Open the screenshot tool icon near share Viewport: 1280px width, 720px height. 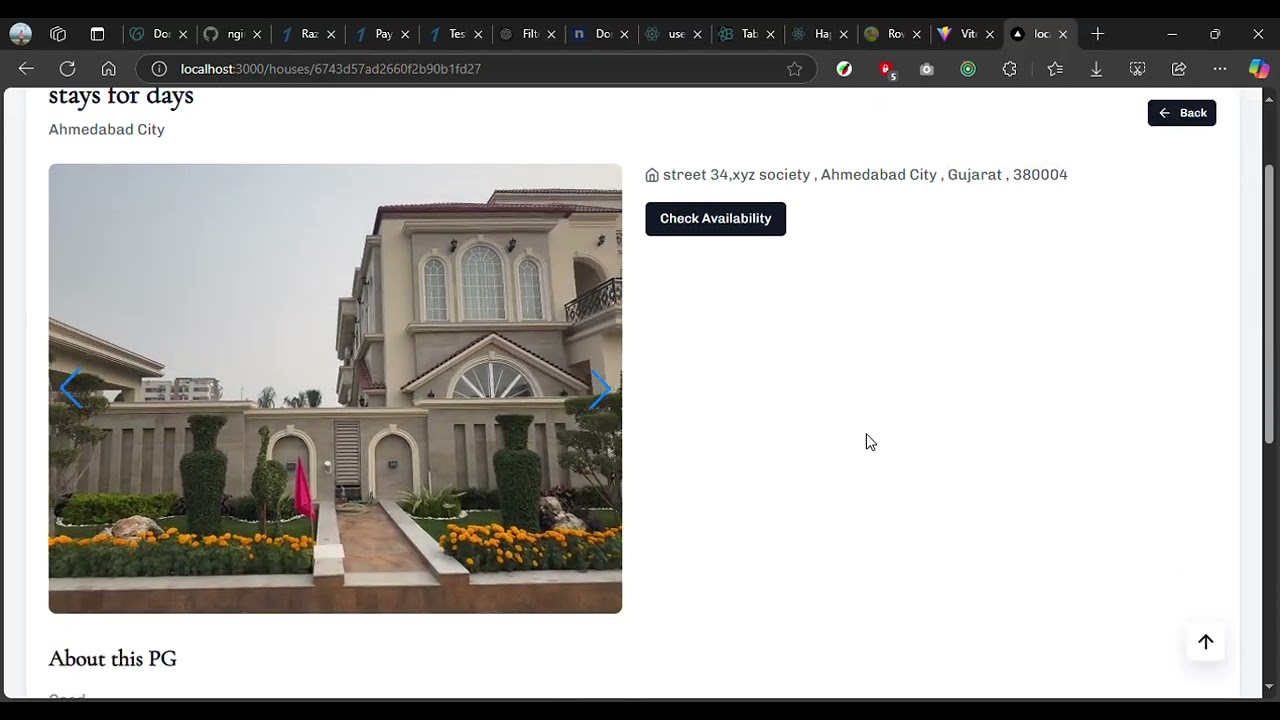pyautogui.click(x=1138, y=69)
